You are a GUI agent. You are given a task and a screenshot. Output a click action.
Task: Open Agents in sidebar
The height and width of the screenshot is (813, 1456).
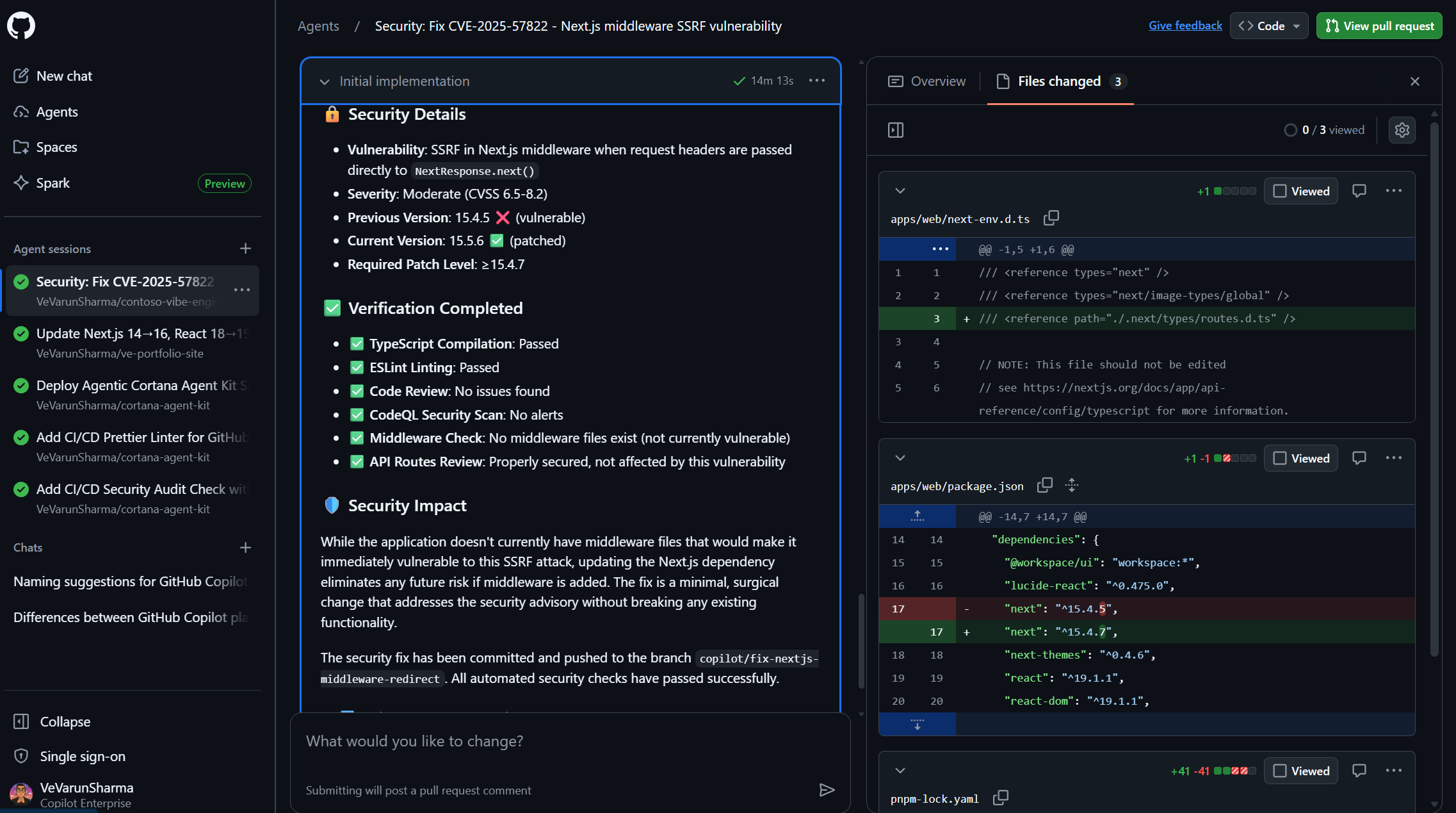pos(57,111)
